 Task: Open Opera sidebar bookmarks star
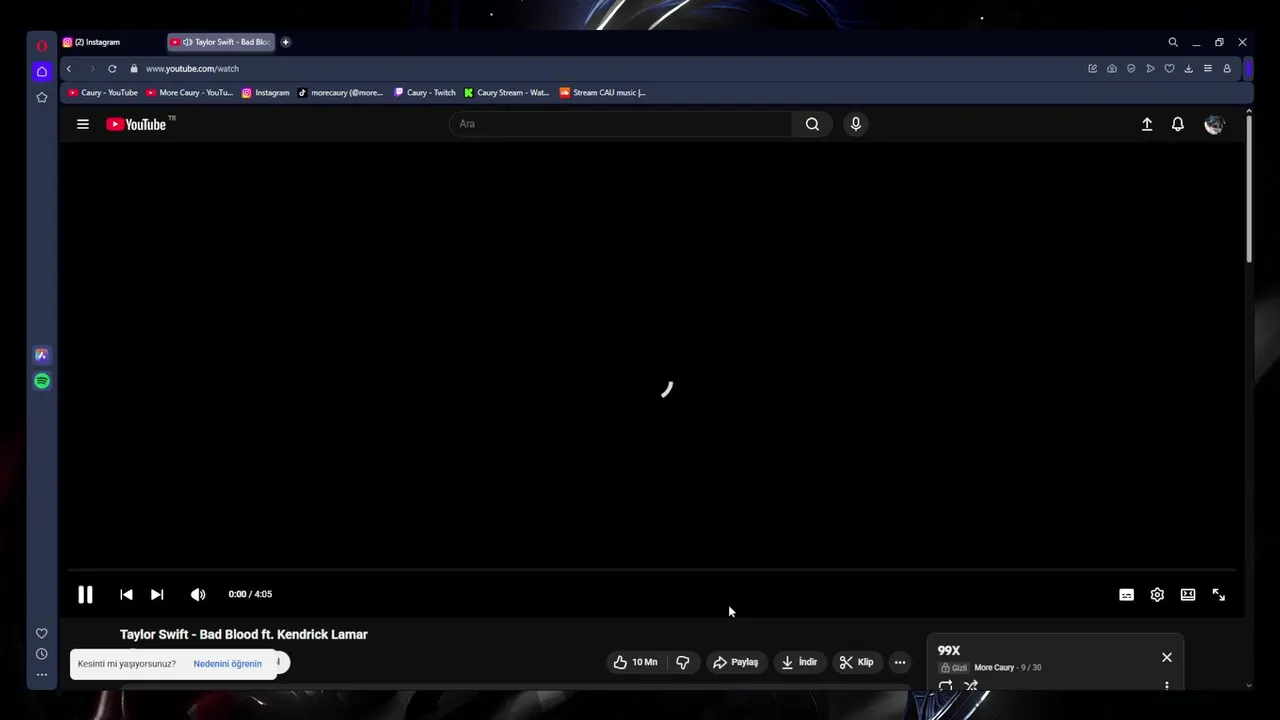tap(41, 97)
